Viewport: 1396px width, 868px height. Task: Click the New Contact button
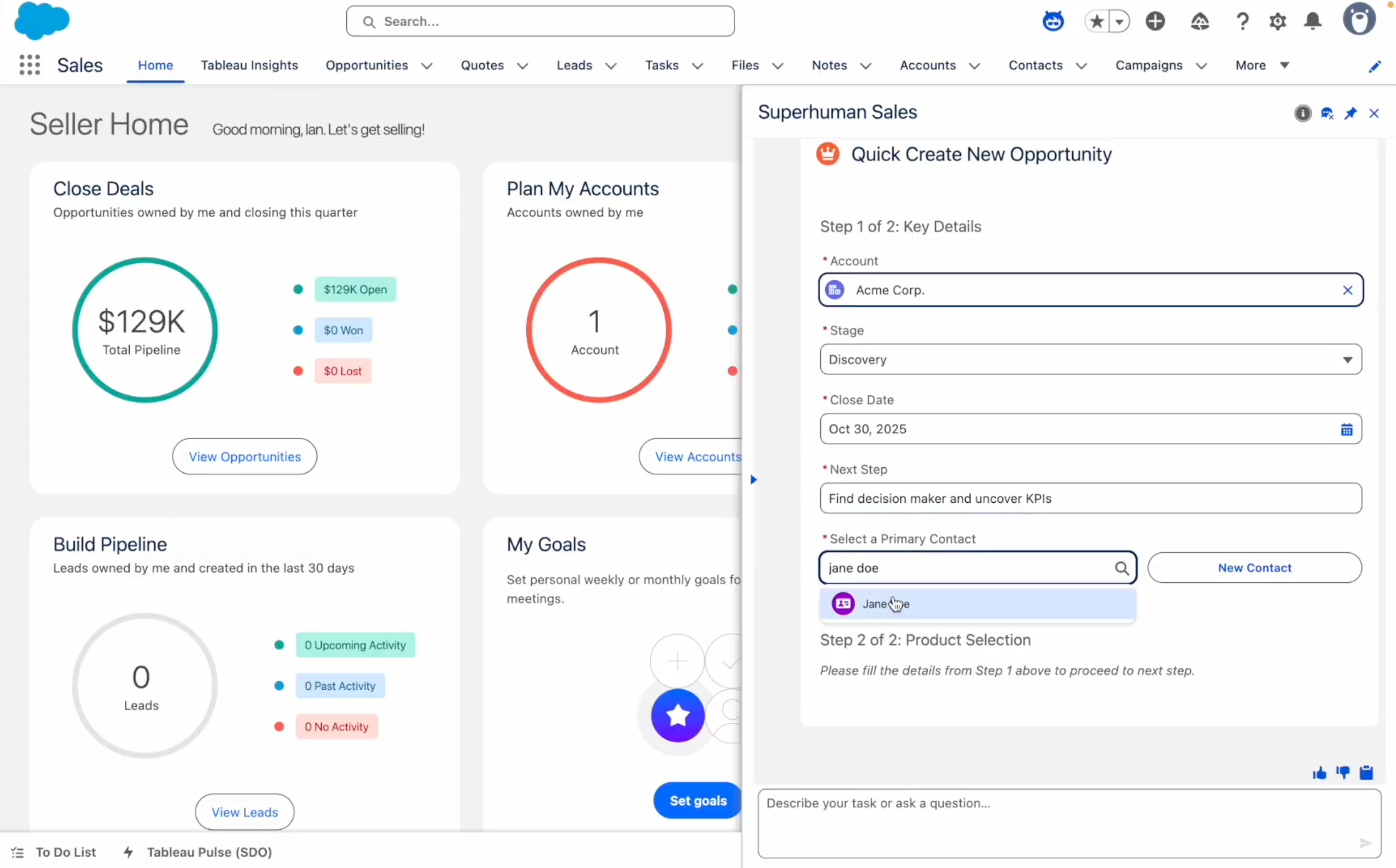[1254, 568]
